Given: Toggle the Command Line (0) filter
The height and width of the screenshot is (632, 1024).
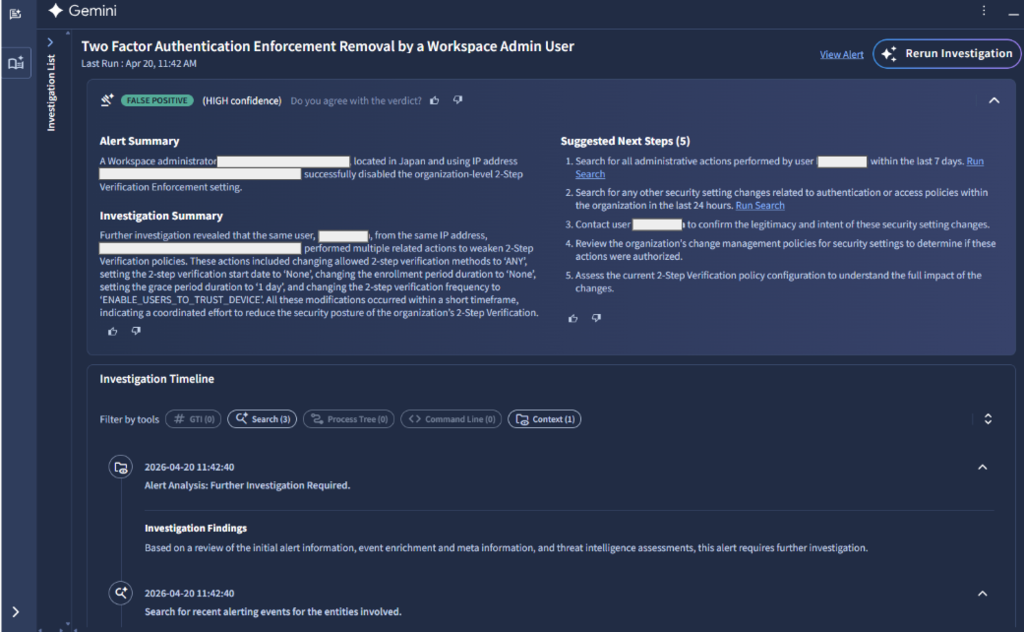Looking at the screenshot, I should (x=451, y=419).
